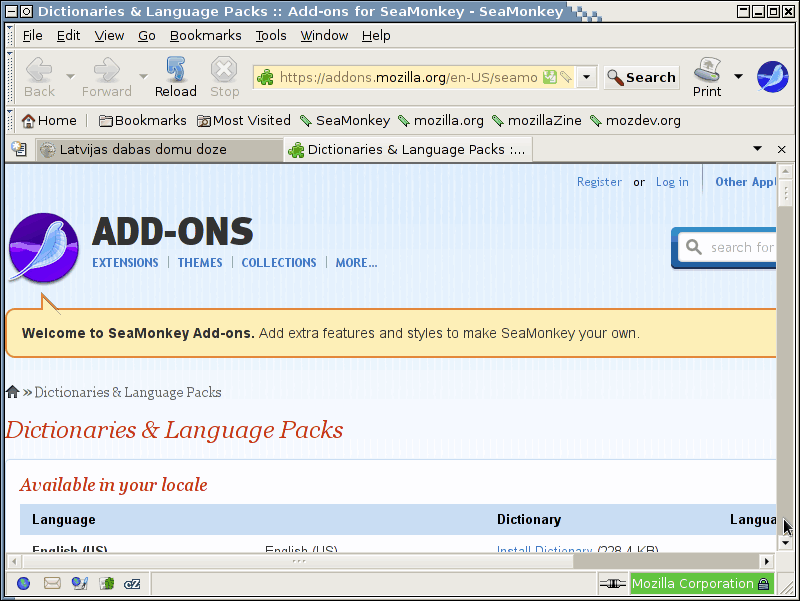The width and height of the screenshot is (800, 601).
Task: Open the Help menu
Action: (376, 36)
